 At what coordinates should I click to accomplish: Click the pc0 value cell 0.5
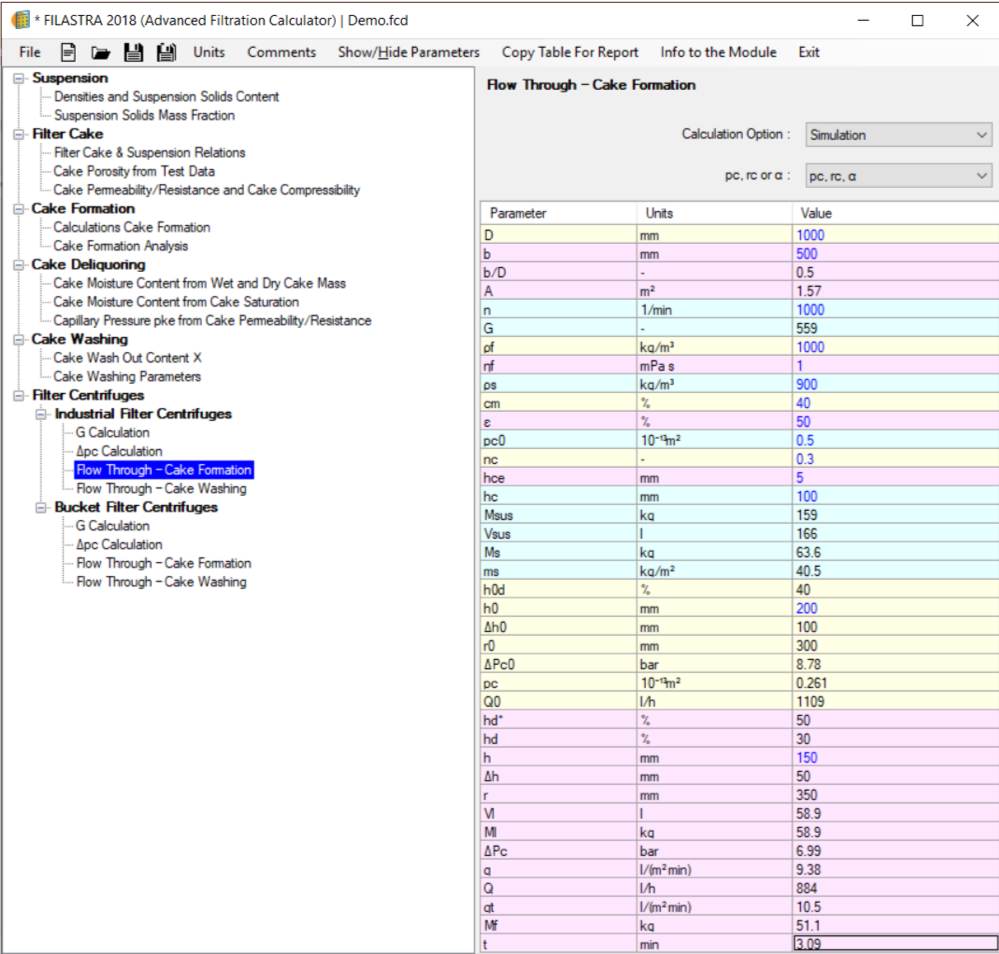[x=896, y=440]
